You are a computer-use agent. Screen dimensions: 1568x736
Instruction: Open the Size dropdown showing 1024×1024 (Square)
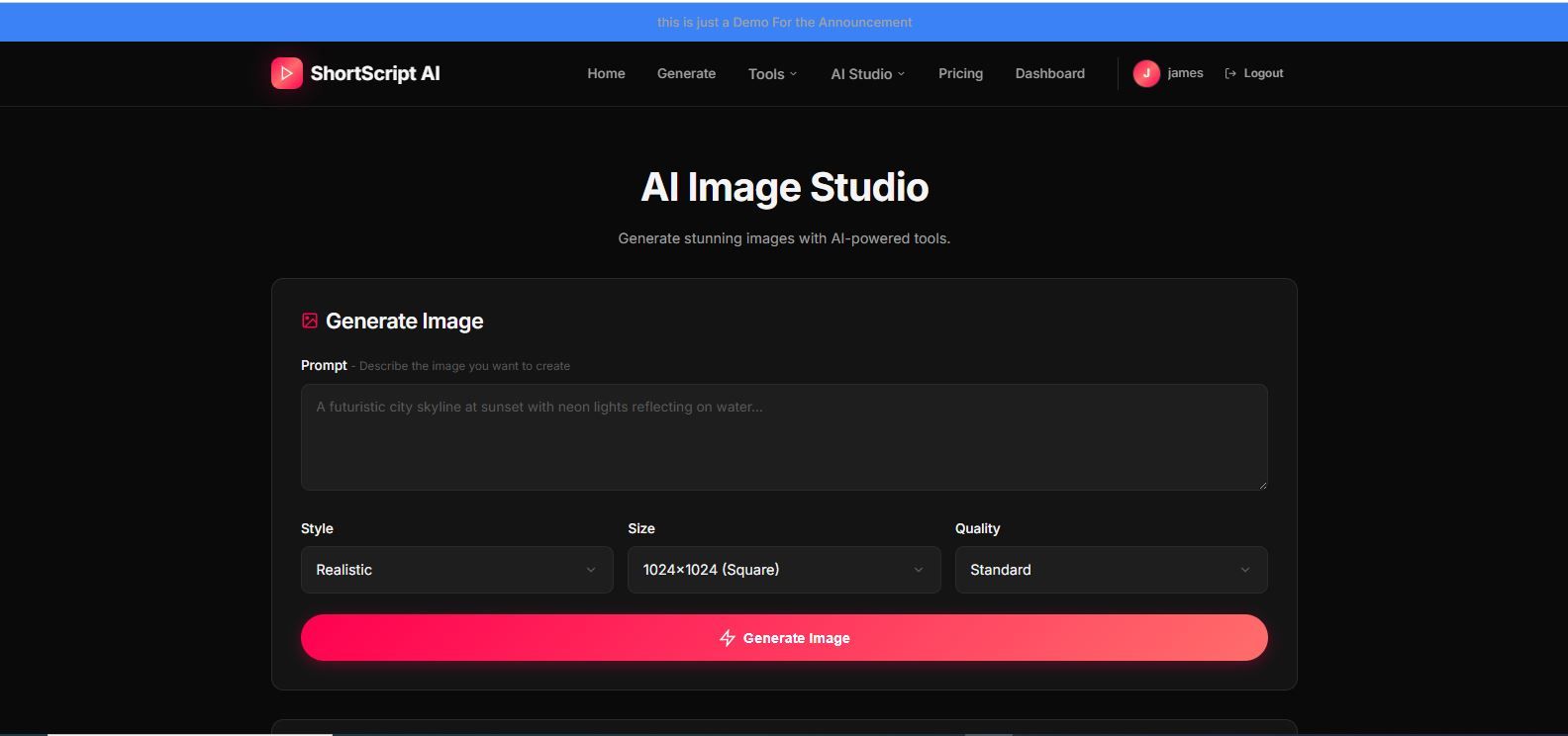click(783, 570)
